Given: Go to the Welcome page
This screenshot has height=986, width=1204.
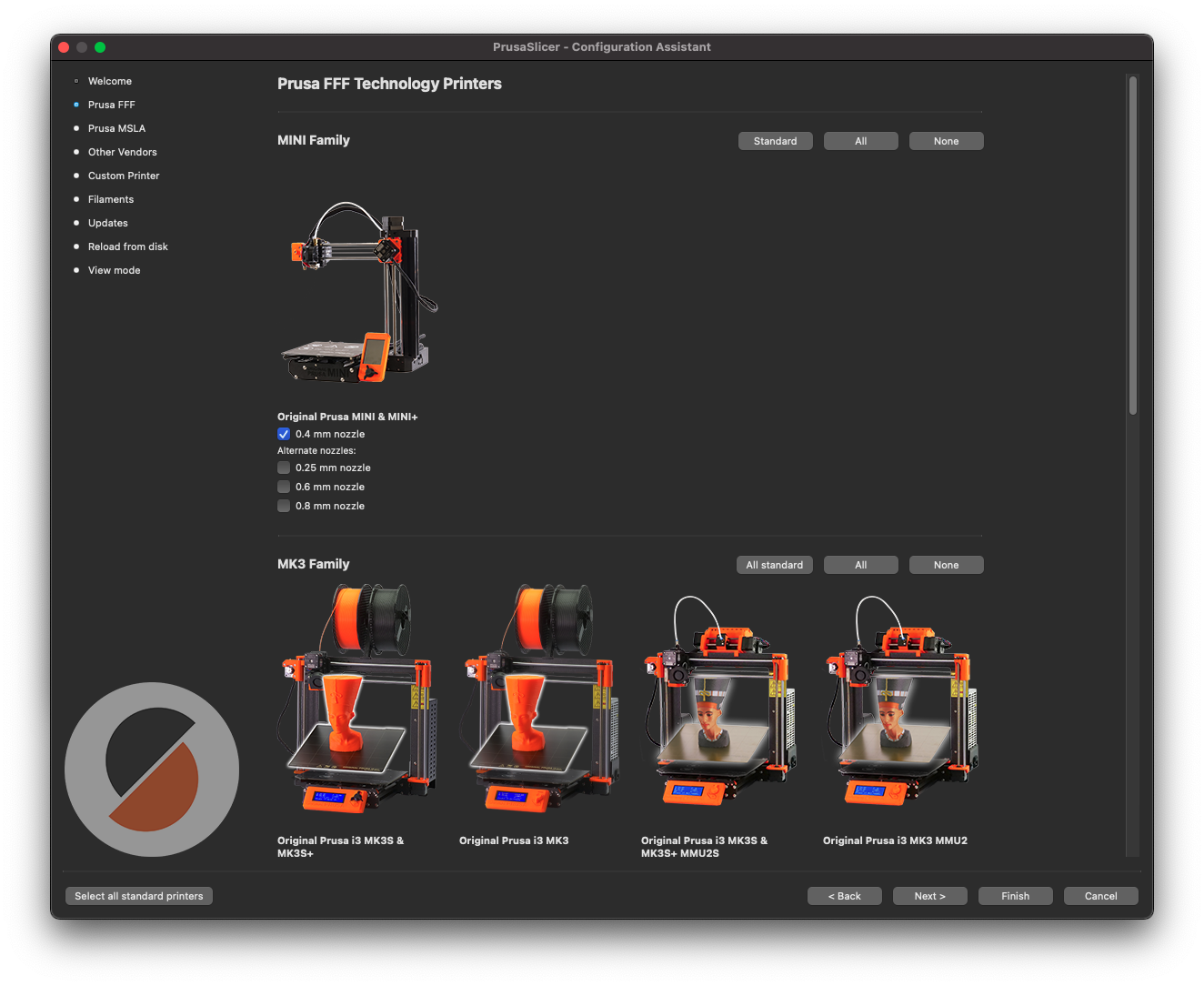Looking at the screenshot, I should [110, 81].
